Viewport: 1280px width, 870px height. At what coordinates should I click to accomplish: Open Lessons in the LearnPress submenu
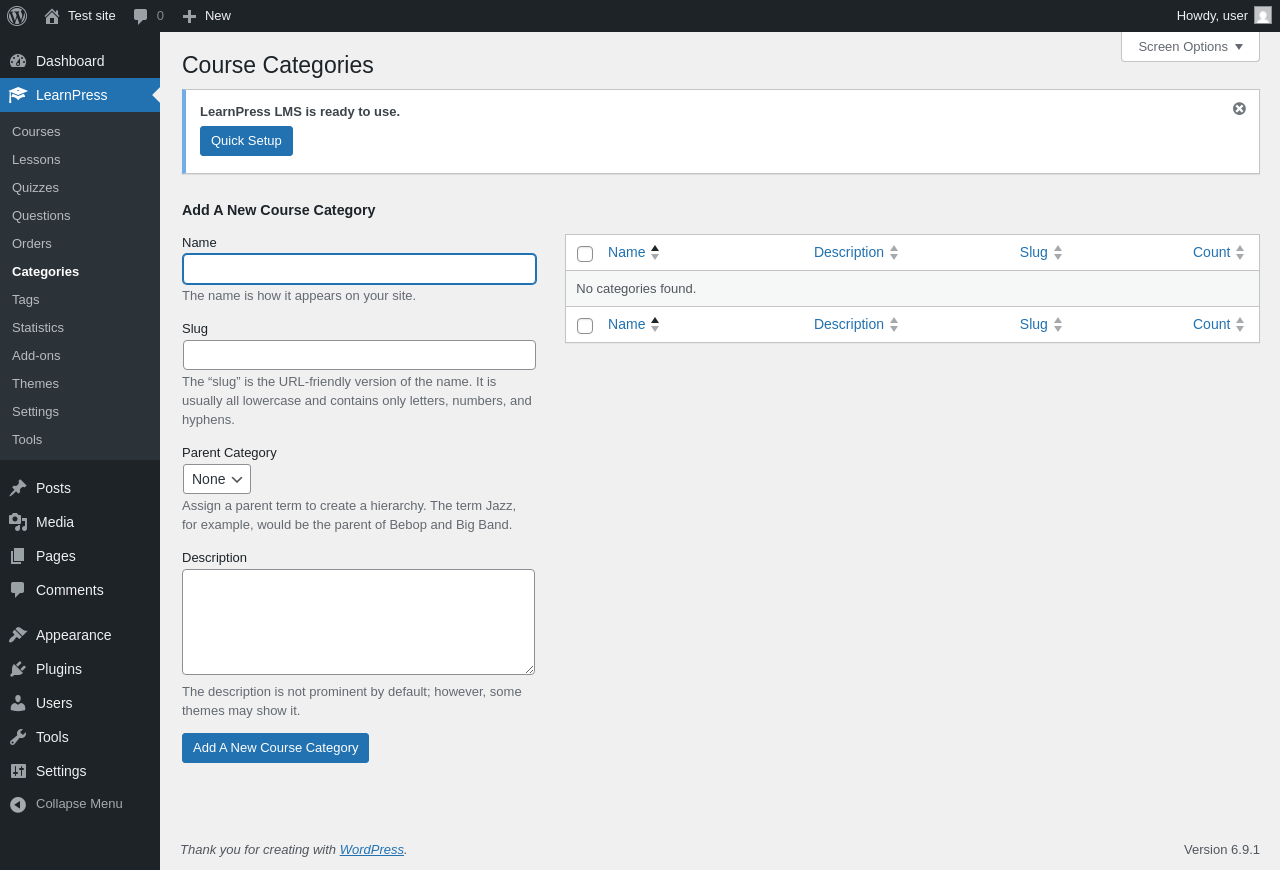click(x=36, y=160)
